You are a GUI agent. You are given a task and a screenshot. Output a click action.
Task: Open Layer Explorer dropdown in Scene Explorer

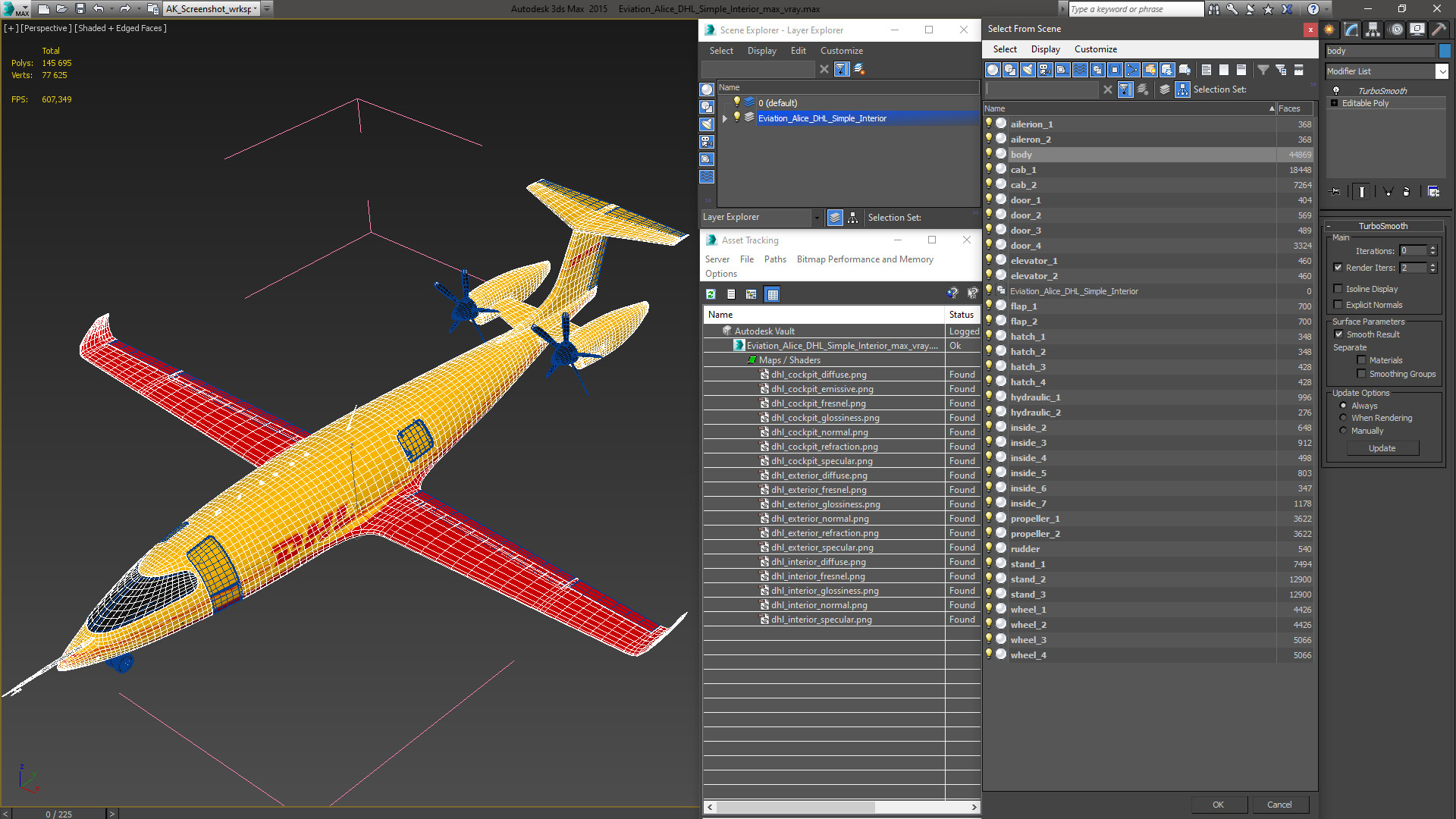[816, 218]
